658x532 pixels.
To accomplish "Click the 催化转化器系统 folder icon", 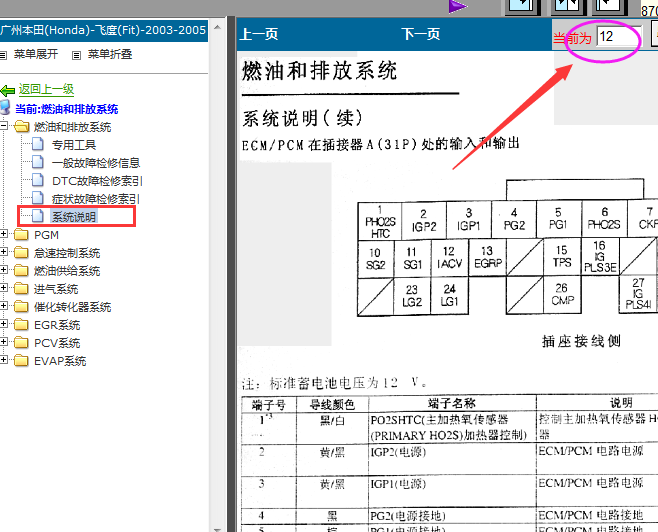I will 21,306.
